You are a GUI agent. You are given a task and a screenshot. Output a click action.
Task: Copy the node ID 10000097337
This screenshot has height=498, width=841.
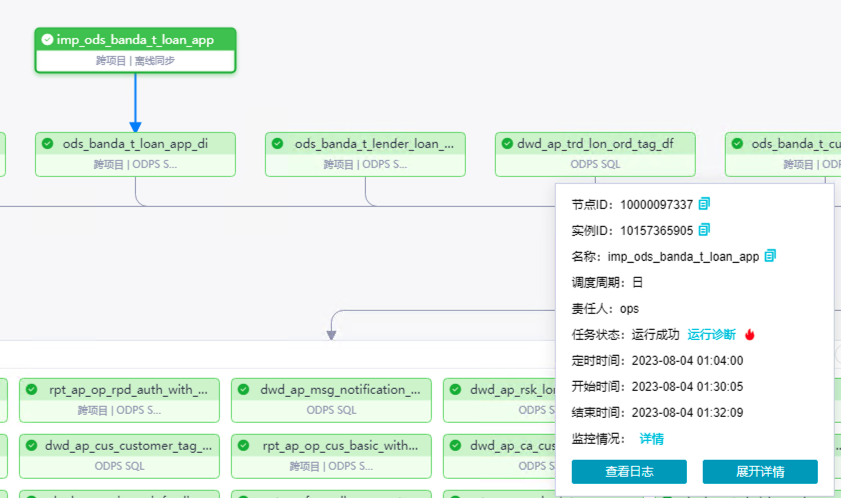point(704,204)
